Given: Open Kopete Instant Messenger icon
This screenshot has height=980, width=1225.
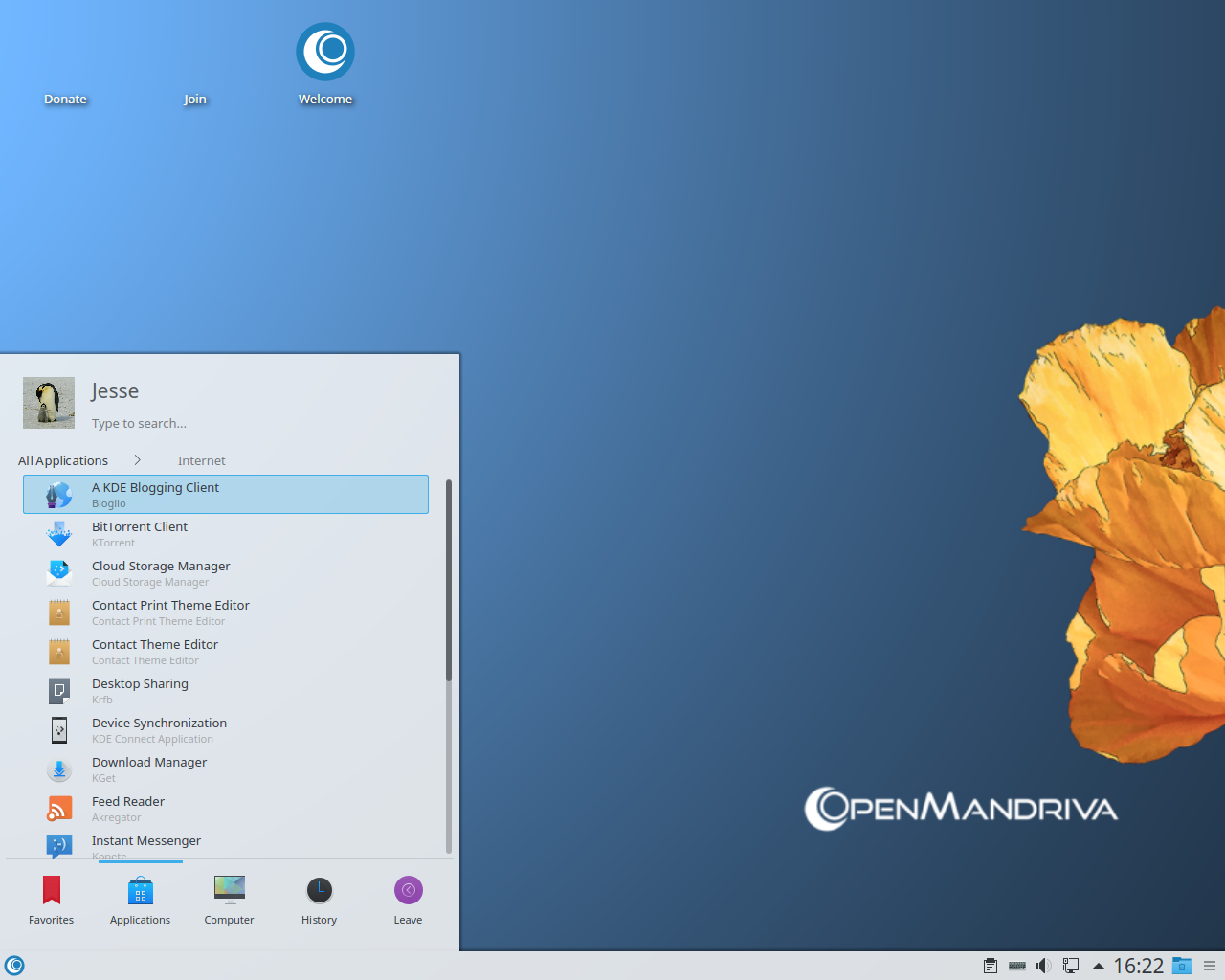Looking at the screenshot, I should (59, 845).
